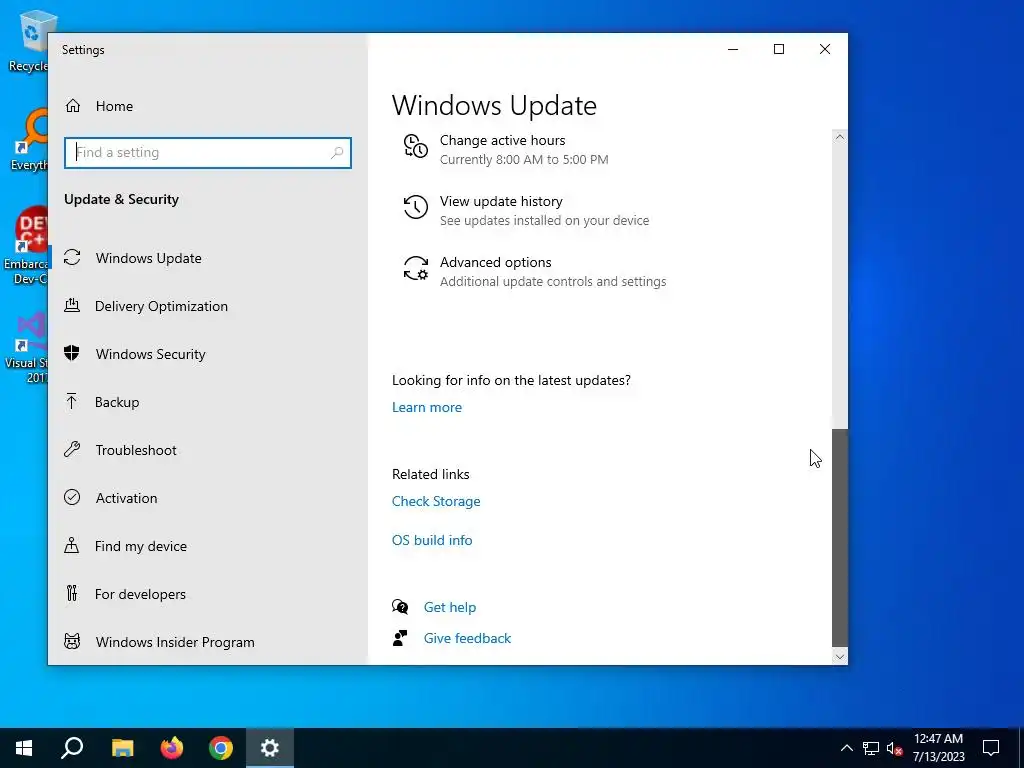This screenshot has width=1024, height=768.
Task: Open Change active hours setting
Action: point(502,140)
